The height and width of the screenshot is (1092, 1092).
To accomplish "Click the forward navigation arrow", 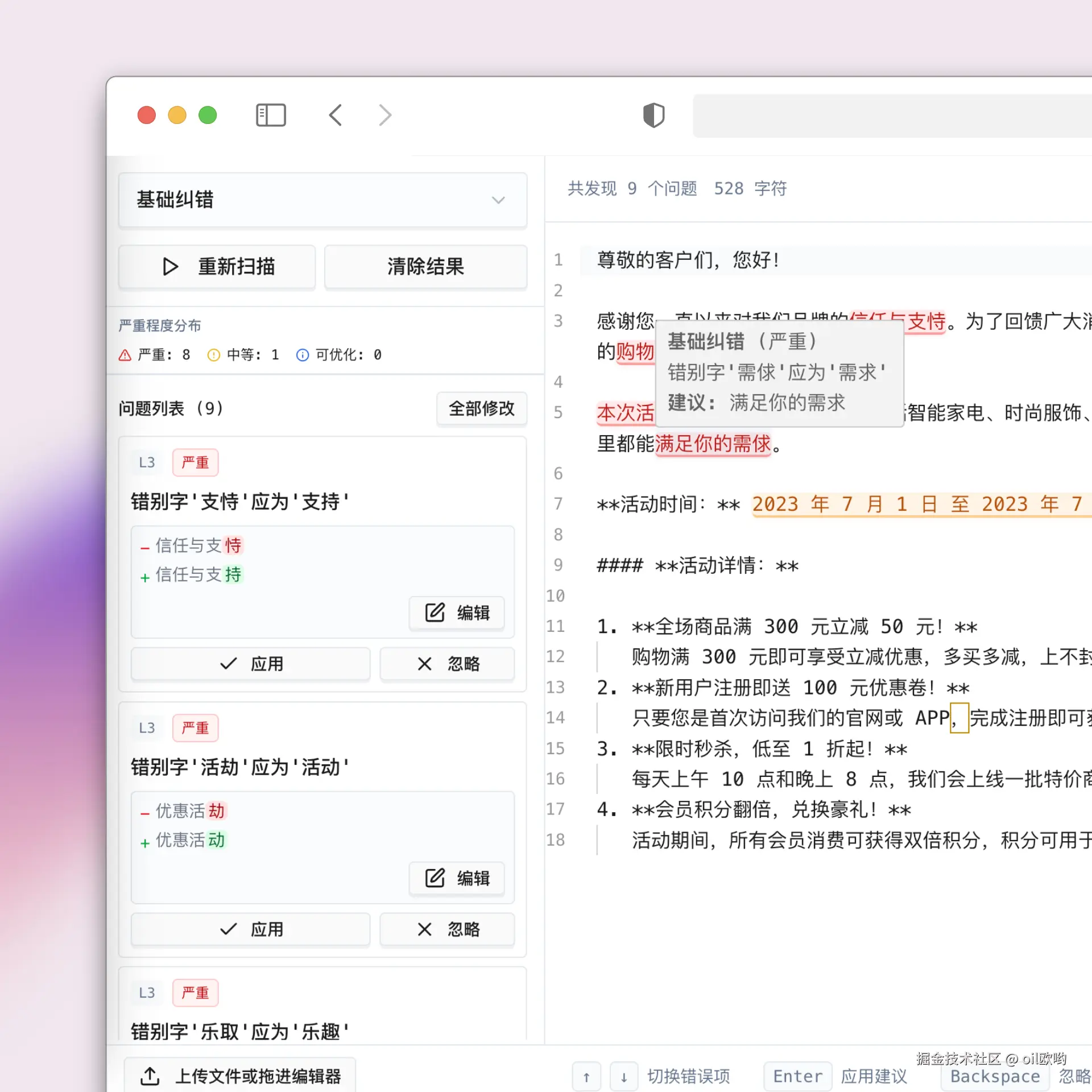I will point(385,115).
